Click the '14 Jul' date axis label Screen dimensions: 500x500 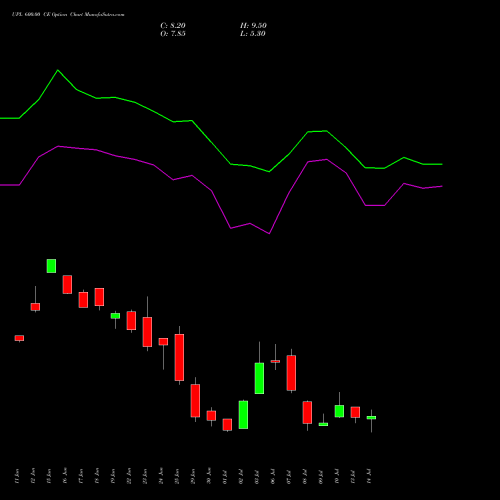pyautogui.click(x=369, y=476)
